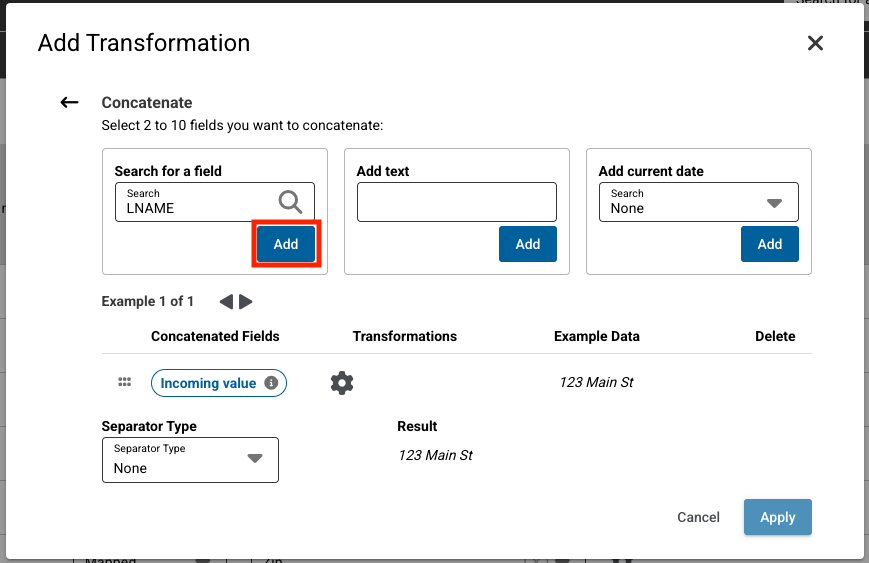Click the Incoming value chip
The image size is (869, 563).
[218, 383]
